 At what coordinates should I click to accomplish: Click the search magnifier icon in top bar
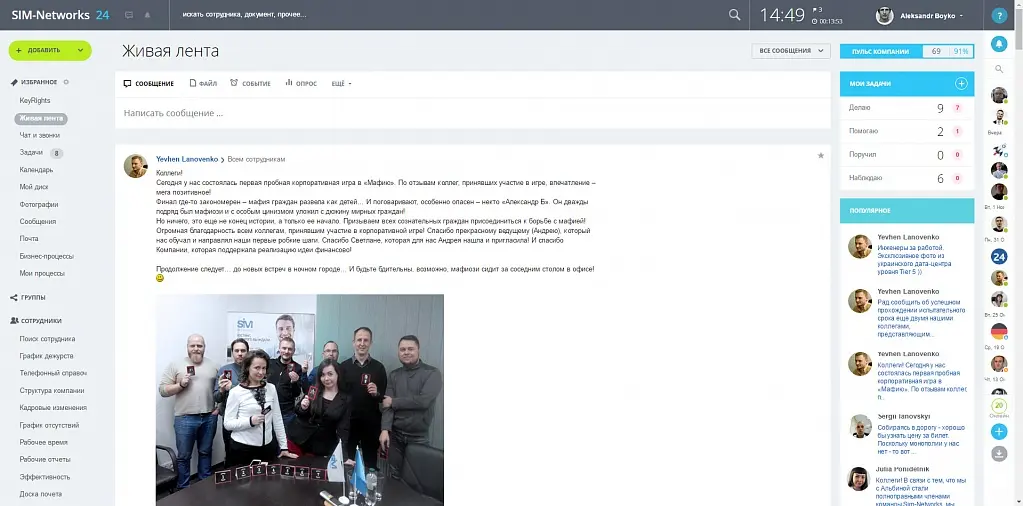click(735, 15)
